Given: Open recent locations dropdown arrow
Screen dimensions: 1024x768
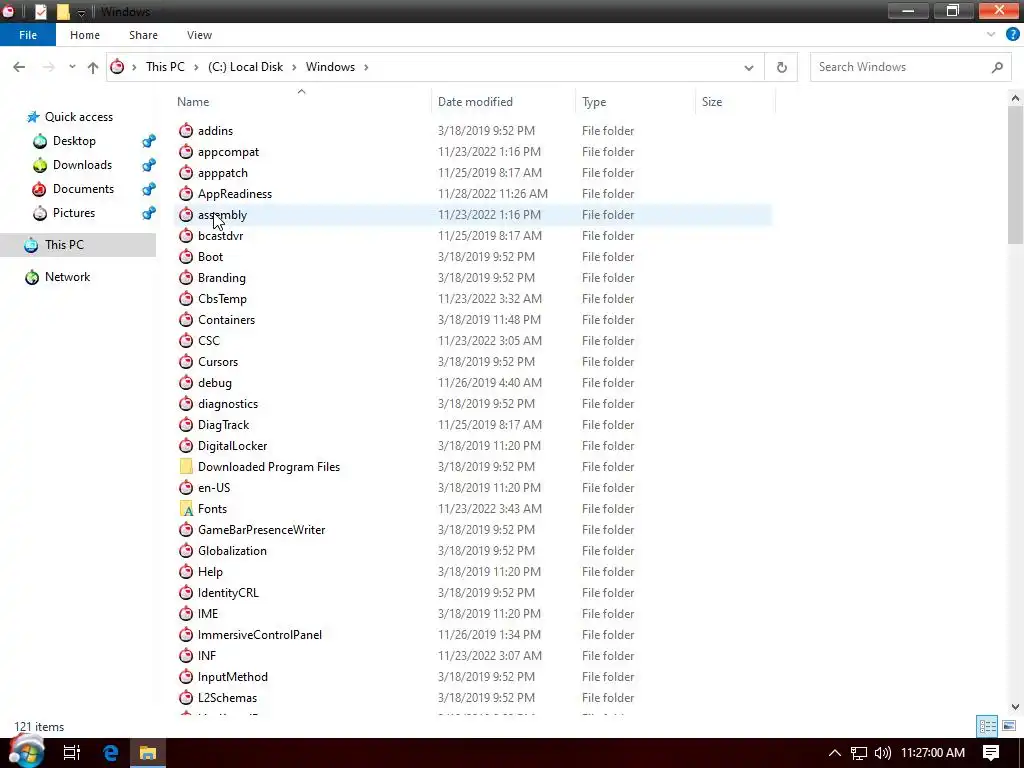Looking at the screenshot, I should (72, 67).
